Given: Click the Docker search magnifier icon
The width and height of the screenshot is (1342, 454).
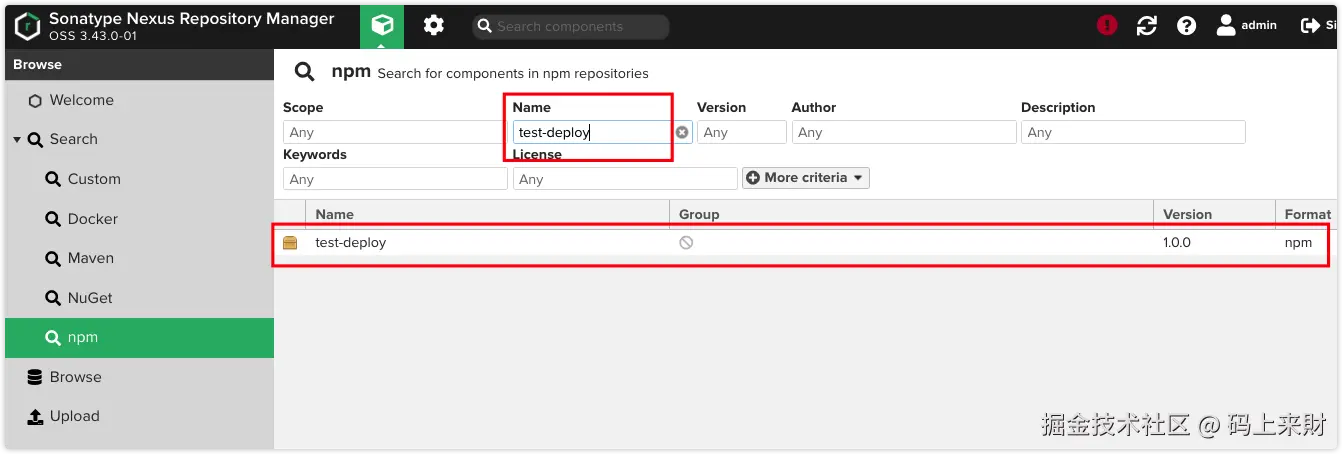Looking at the screenshot, I should pos(53,219).
